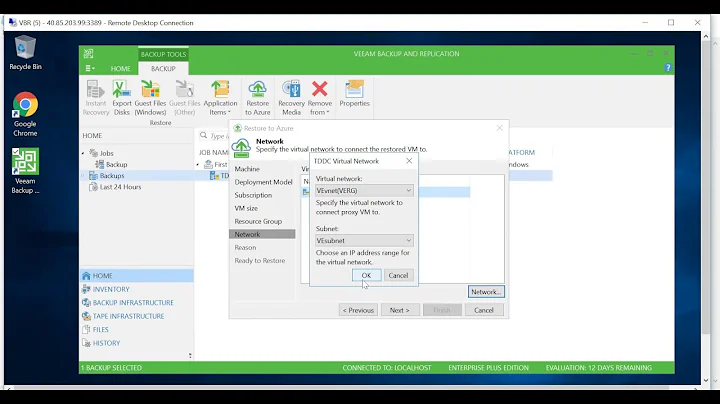The image size is (720, 404).
Task: Click '1 BACKUP SELECTED' status text
Action: tap(111, 368)
